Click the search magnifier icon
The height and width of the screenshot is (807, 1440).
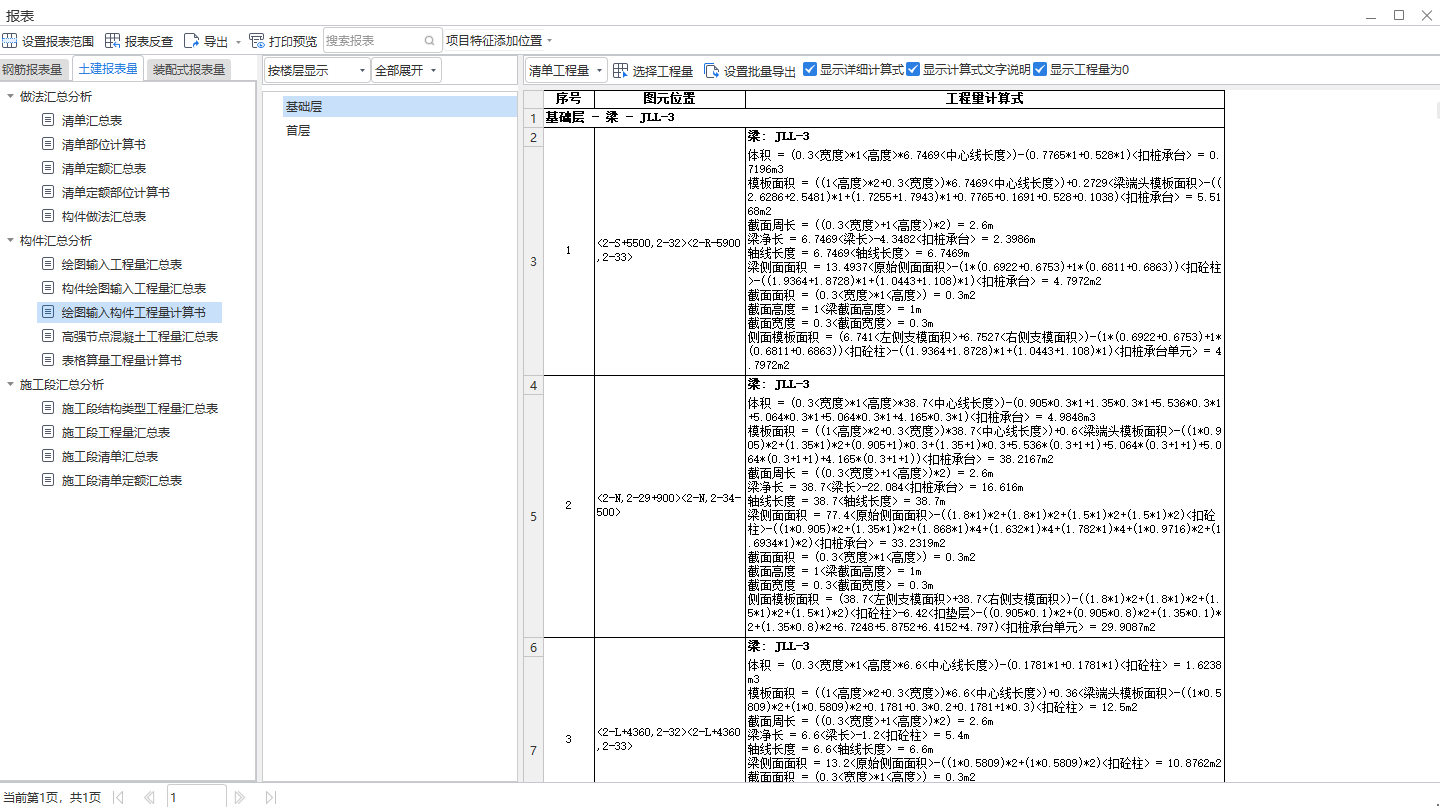pos(430,41)
